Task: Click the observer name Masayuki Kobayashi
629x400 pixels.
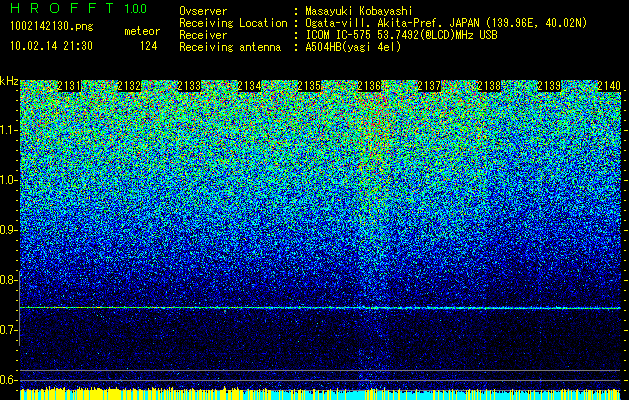Action: [x=359, y=11]
